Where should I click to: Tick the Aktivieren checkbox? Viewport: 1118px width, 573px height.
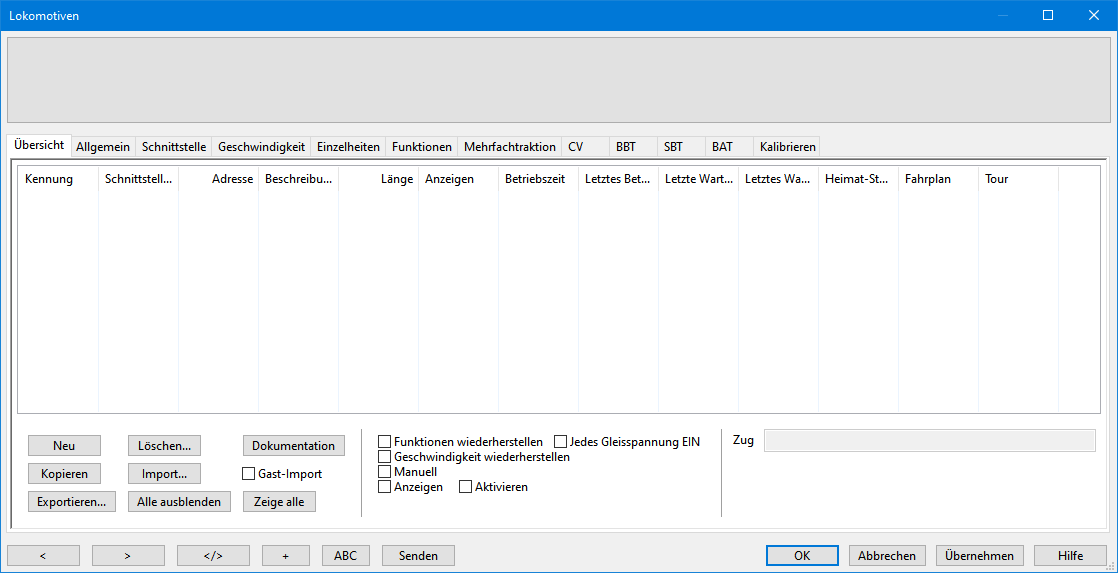[x=466, y=487]
